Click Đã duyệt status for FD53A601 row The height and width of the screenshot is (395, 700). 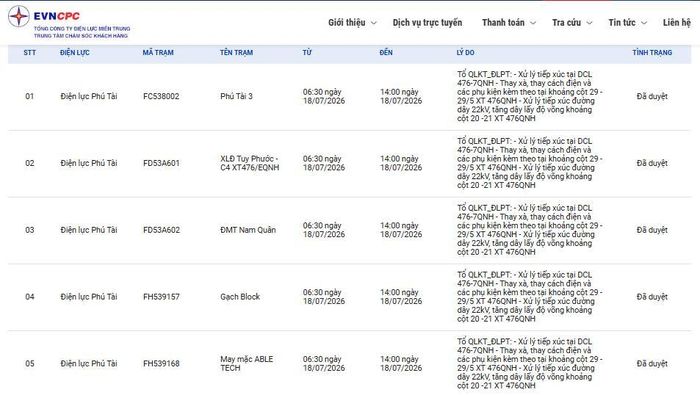(652, 163)
